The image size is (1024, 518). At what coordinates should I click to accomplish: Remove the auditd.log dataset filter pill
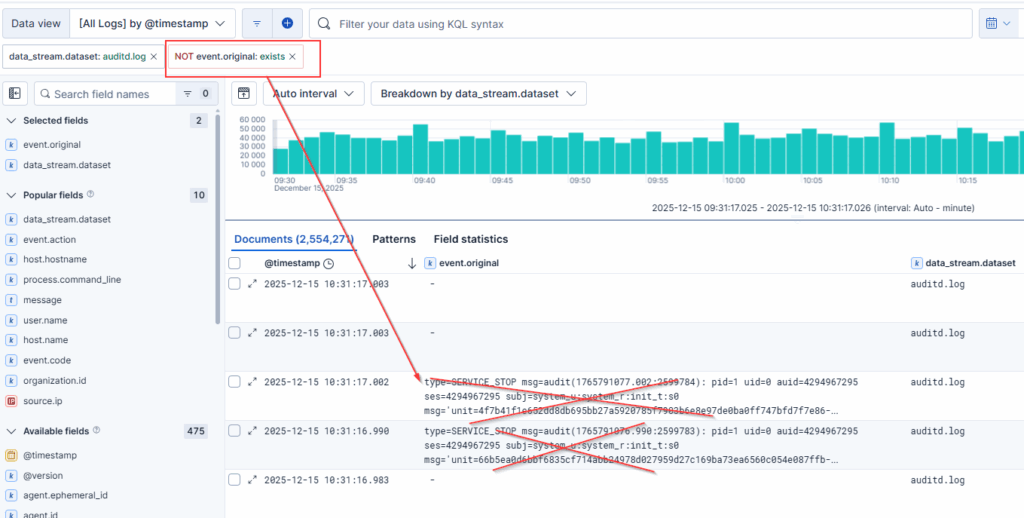[x=153, y=57]
